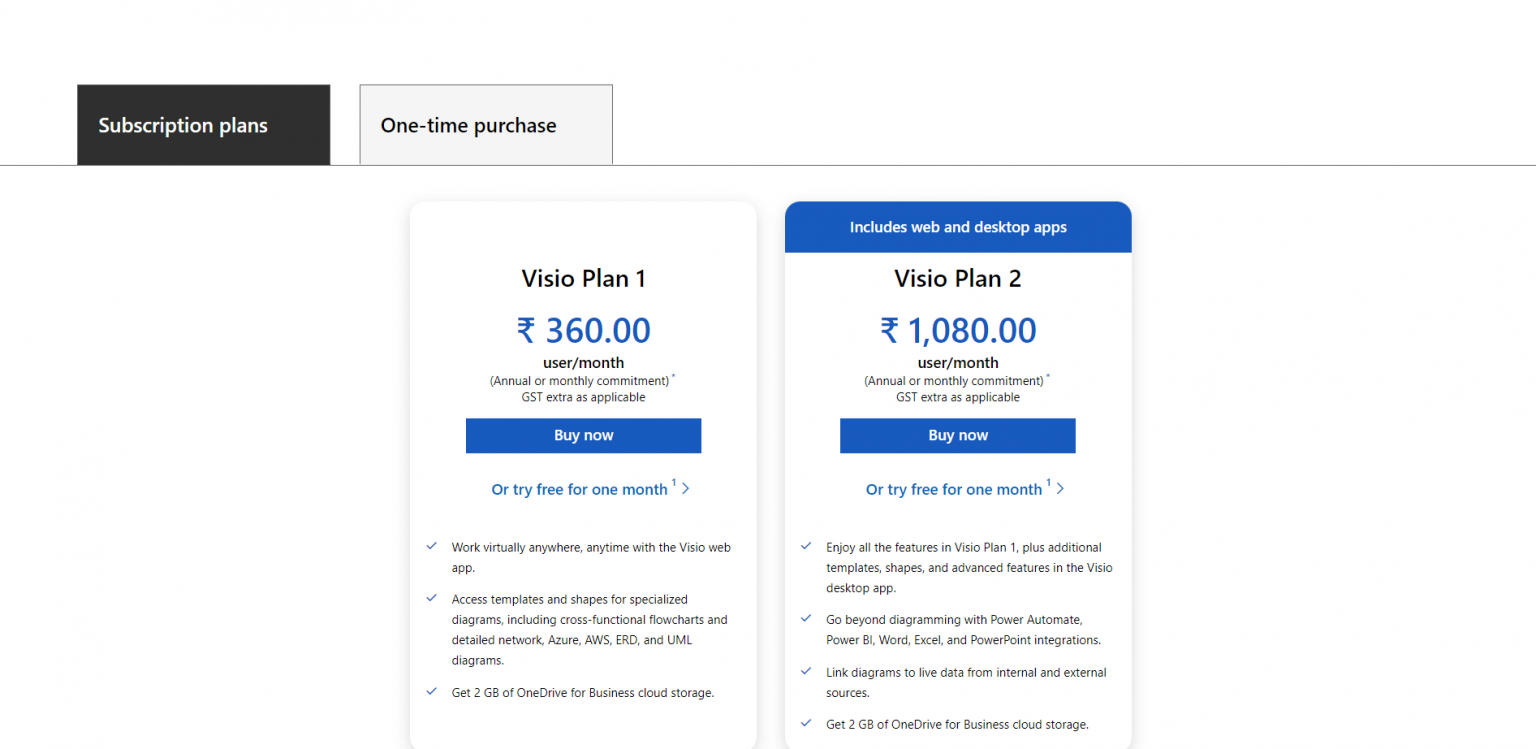Click the ₹ 1,080.00 price of Plan 2

point(958,331)
